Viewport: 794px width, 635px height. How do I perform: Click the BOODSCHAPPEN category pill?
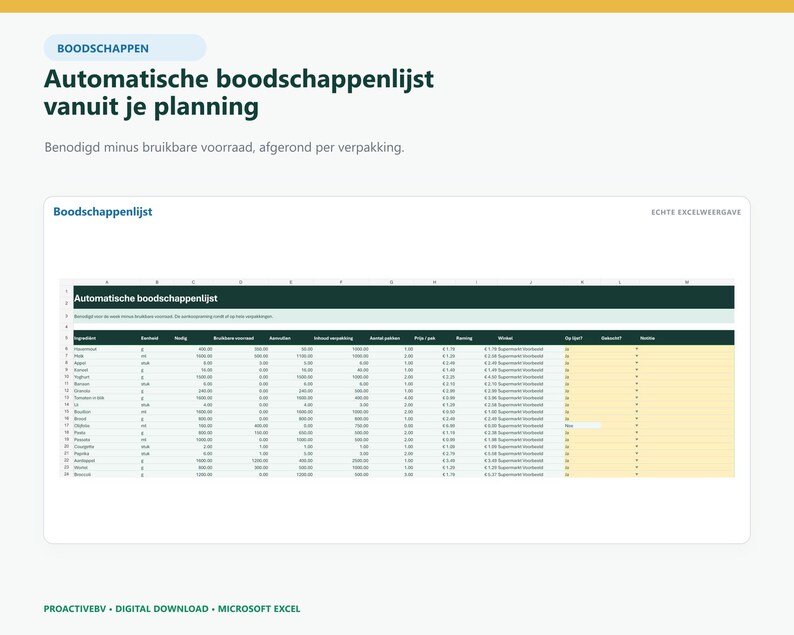click(x=125, y=48)
